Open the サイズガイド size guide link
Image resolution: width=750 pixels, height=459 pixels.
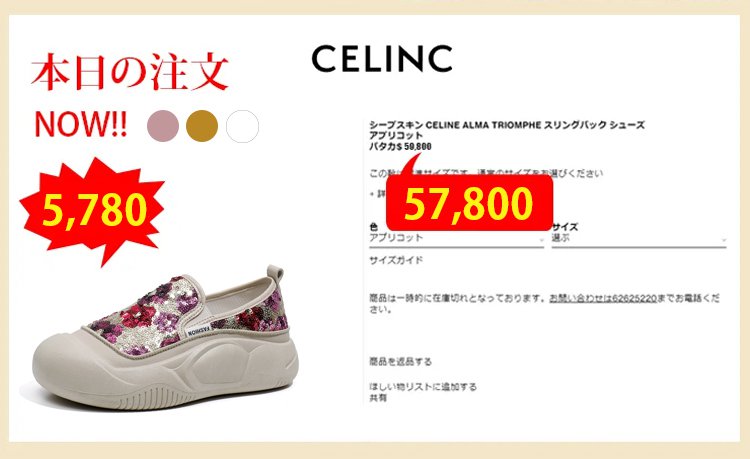[396, 261]
